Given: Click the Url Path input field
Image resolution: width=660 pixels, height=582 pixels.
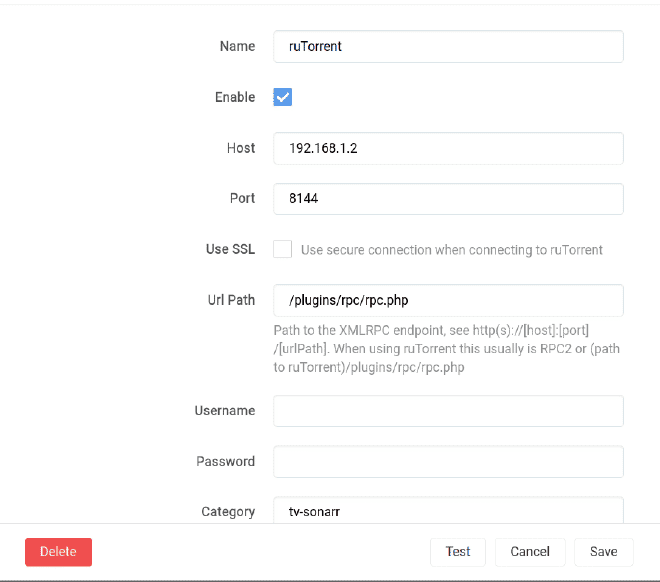Looking at the screenshot, I should point(448,300).
